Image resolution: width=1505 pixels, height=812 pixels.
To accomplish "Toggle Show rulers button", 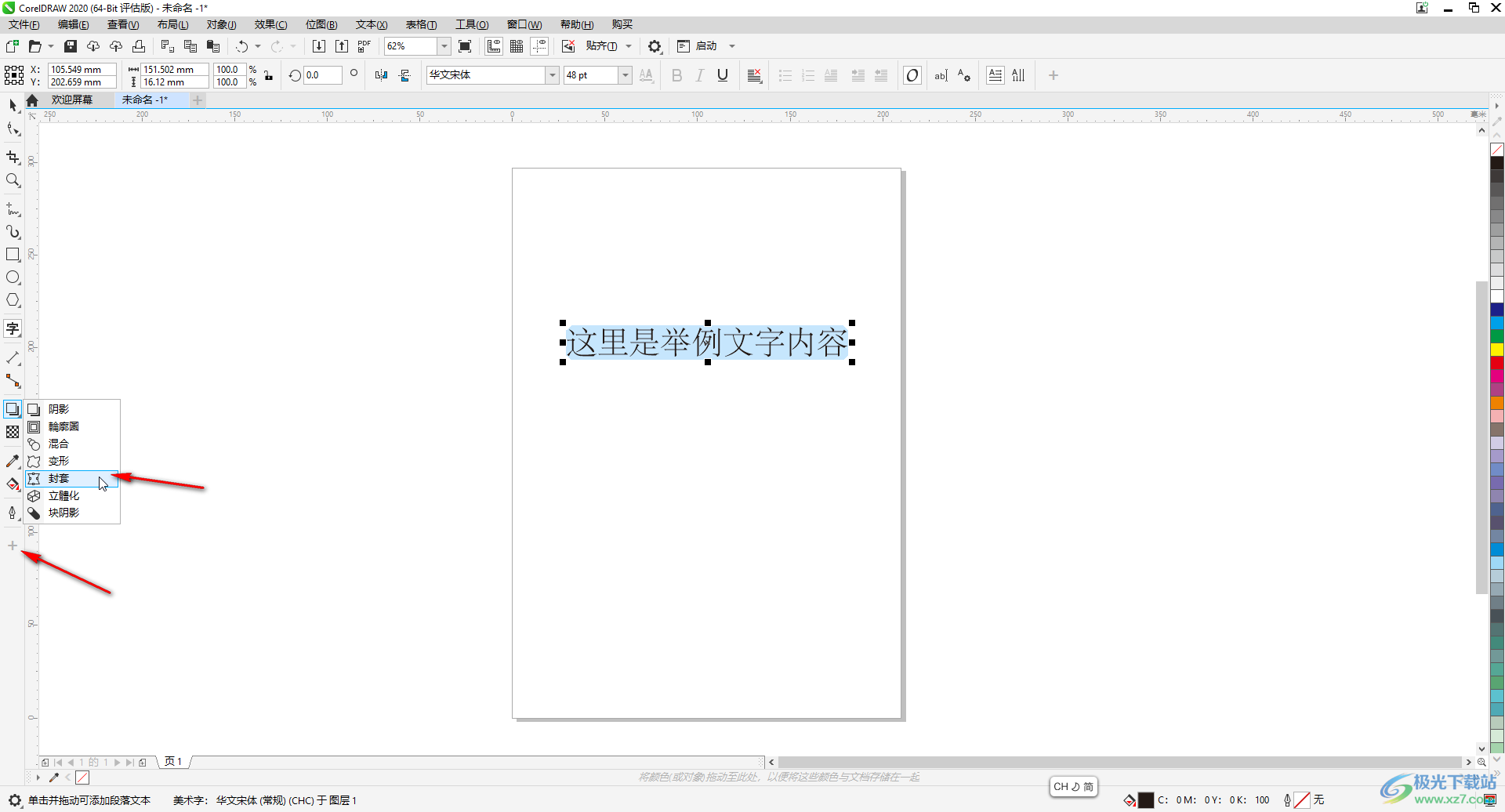I will [x=494, y=46].
